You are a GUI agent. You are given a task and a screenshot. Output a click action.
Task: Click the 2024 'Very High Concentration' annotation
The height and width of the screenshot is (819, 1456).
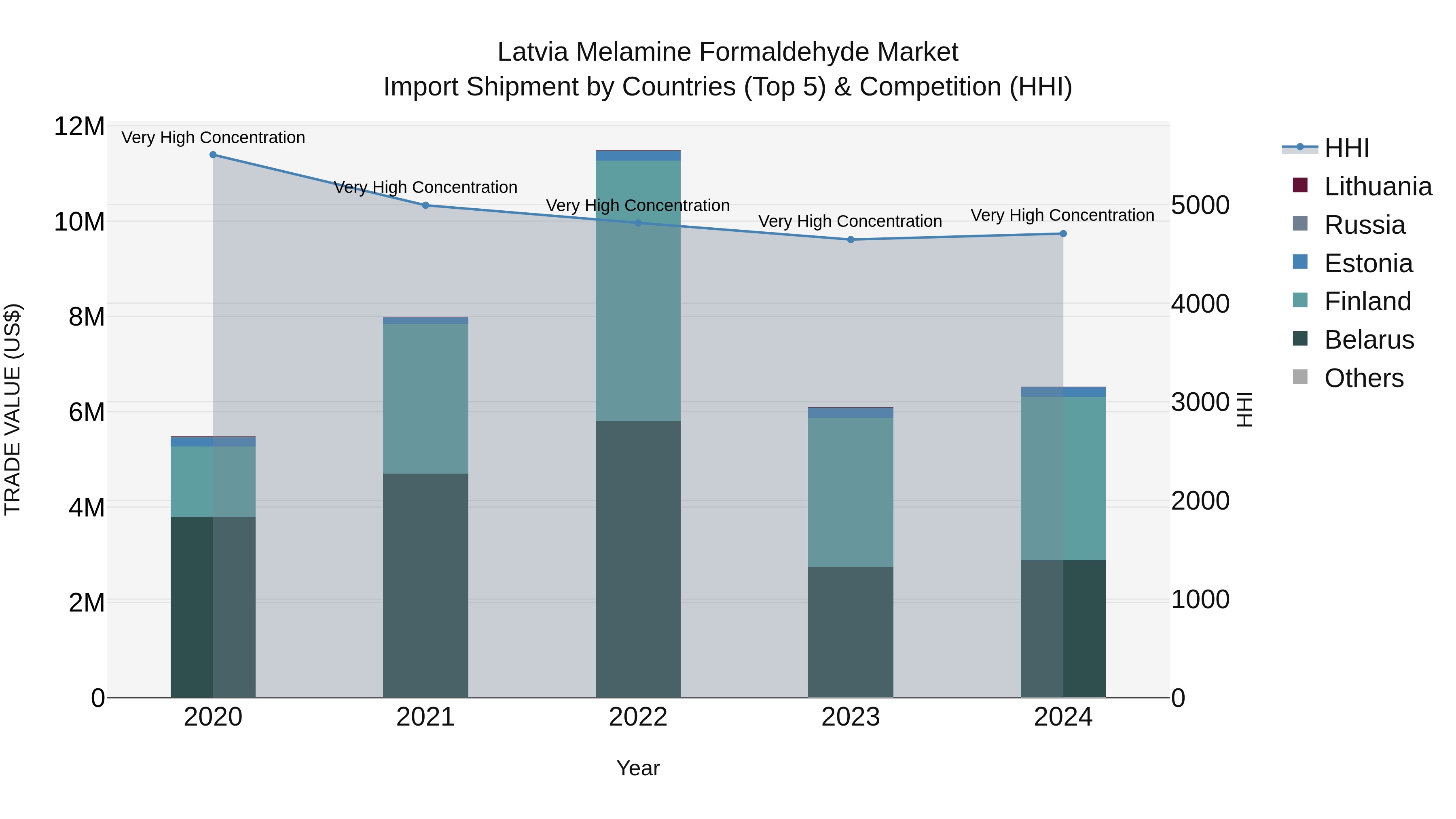1062,215
